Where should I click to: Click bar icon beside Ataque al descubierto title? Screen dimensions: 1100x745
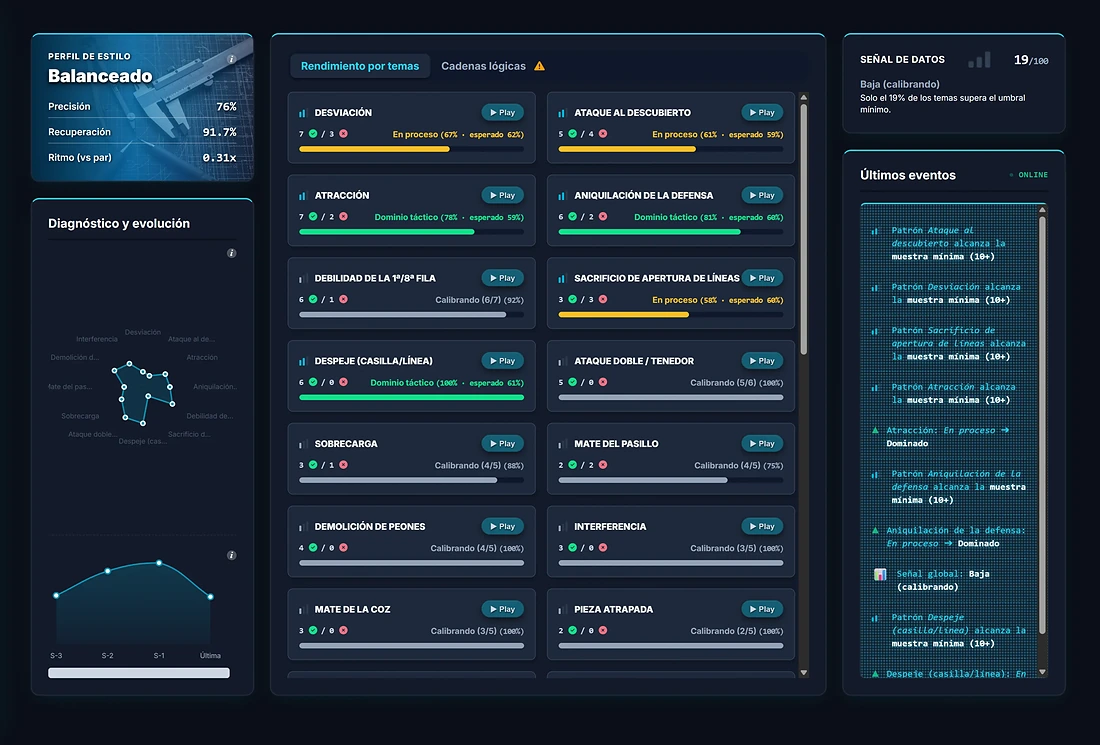pyautogui.click(x=562, y=113)
